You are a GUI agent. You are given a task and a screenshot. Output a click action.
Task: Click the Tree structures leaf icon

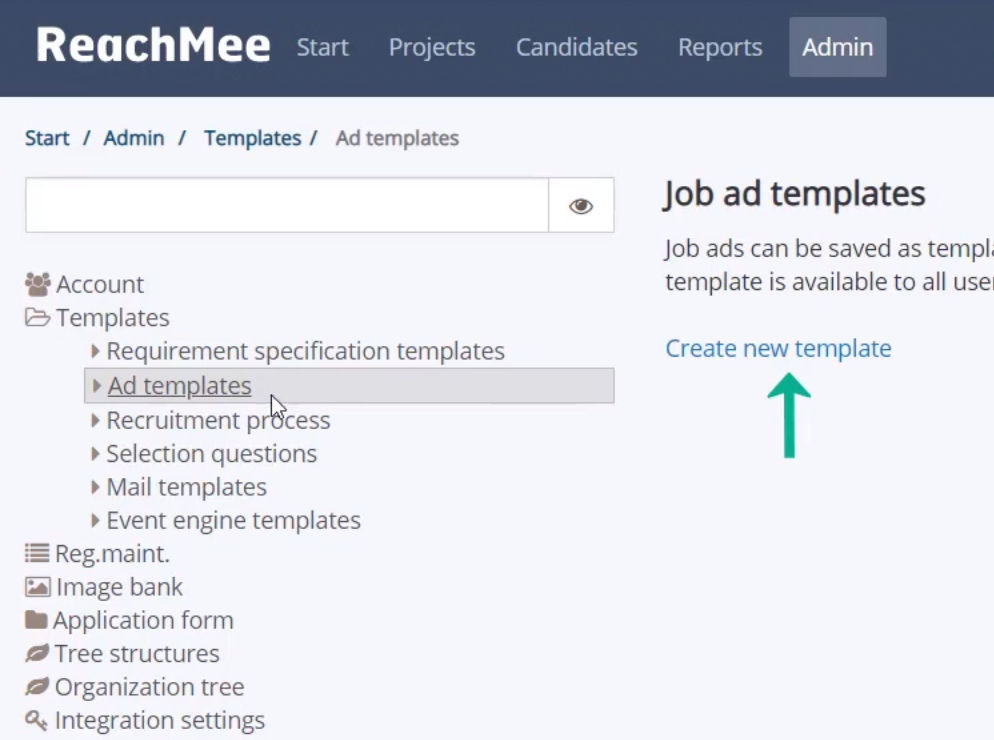point(37,653)
